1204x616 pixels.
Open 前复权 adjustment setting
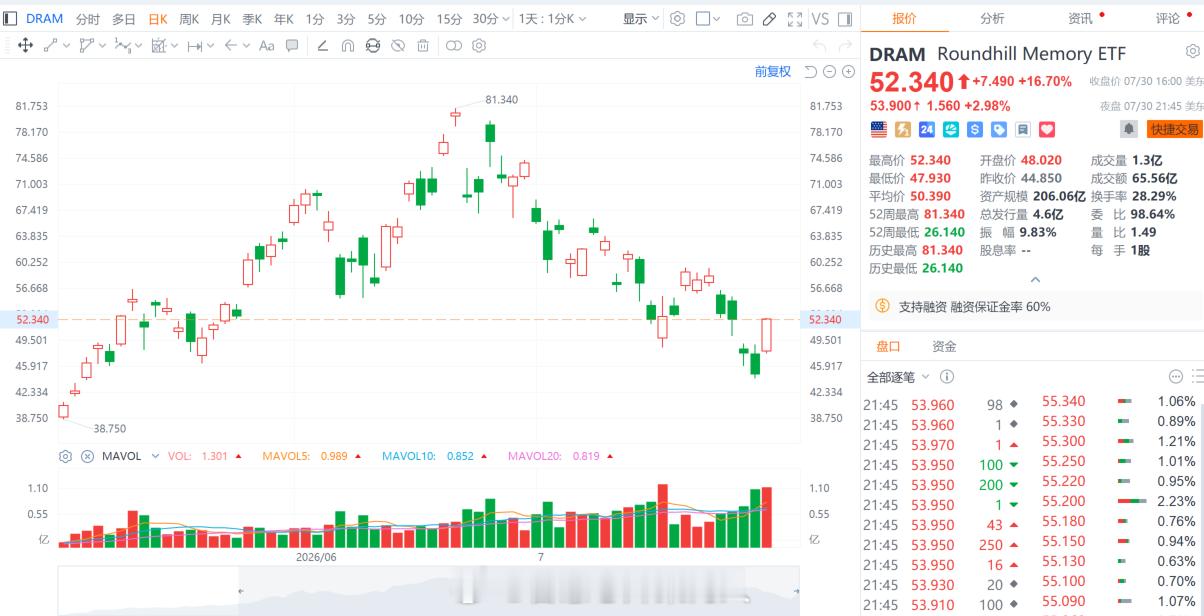[772, 71]
